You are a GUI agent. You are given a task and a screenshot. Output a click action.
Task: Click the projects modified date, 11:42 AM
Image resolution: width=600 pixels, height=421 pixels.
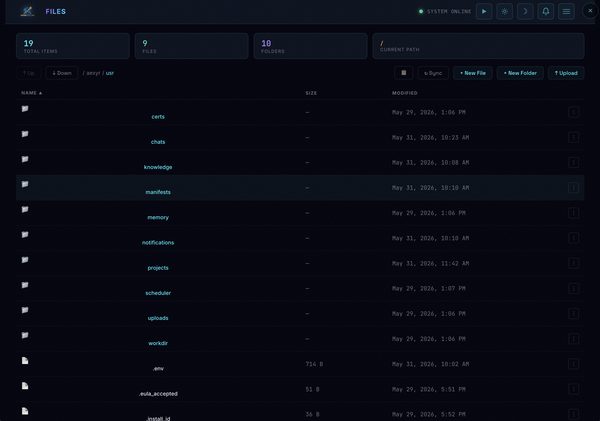[x=430, y=263]
